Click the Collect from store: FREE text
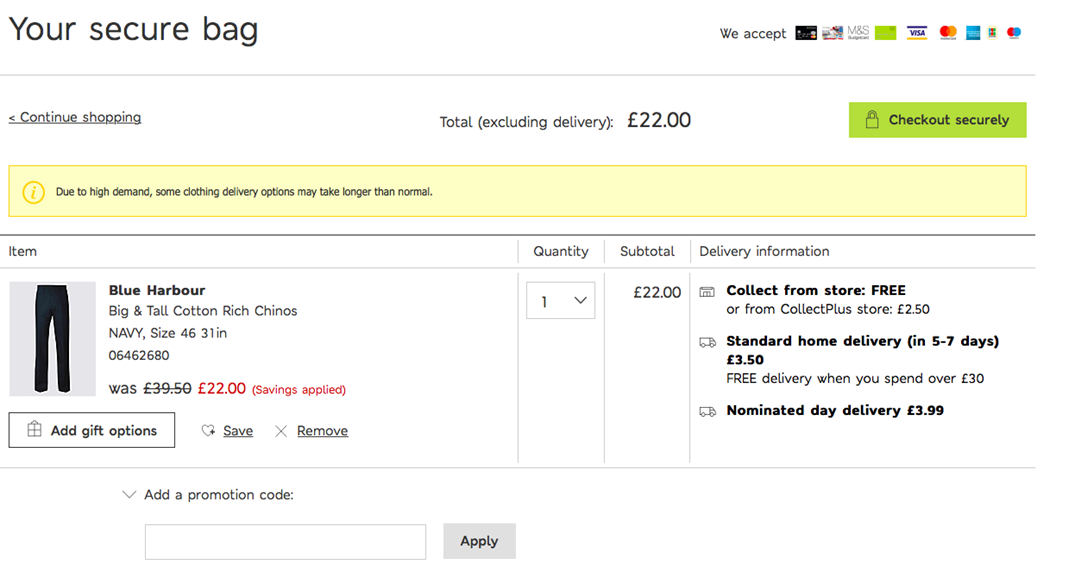The image size is (1075, 582). coord(816,290)
